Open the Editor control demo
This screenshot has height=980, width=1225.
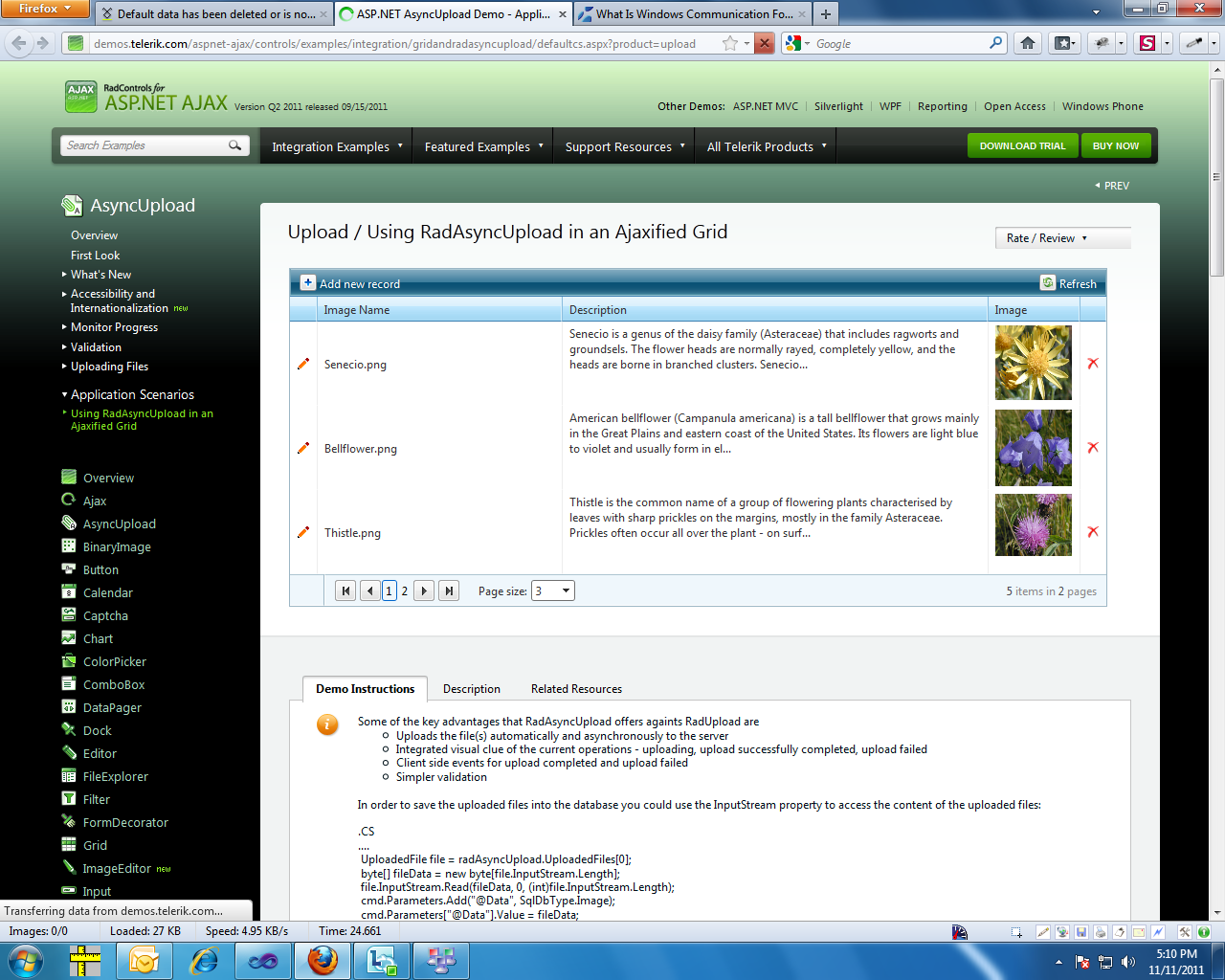pos(100,753)
